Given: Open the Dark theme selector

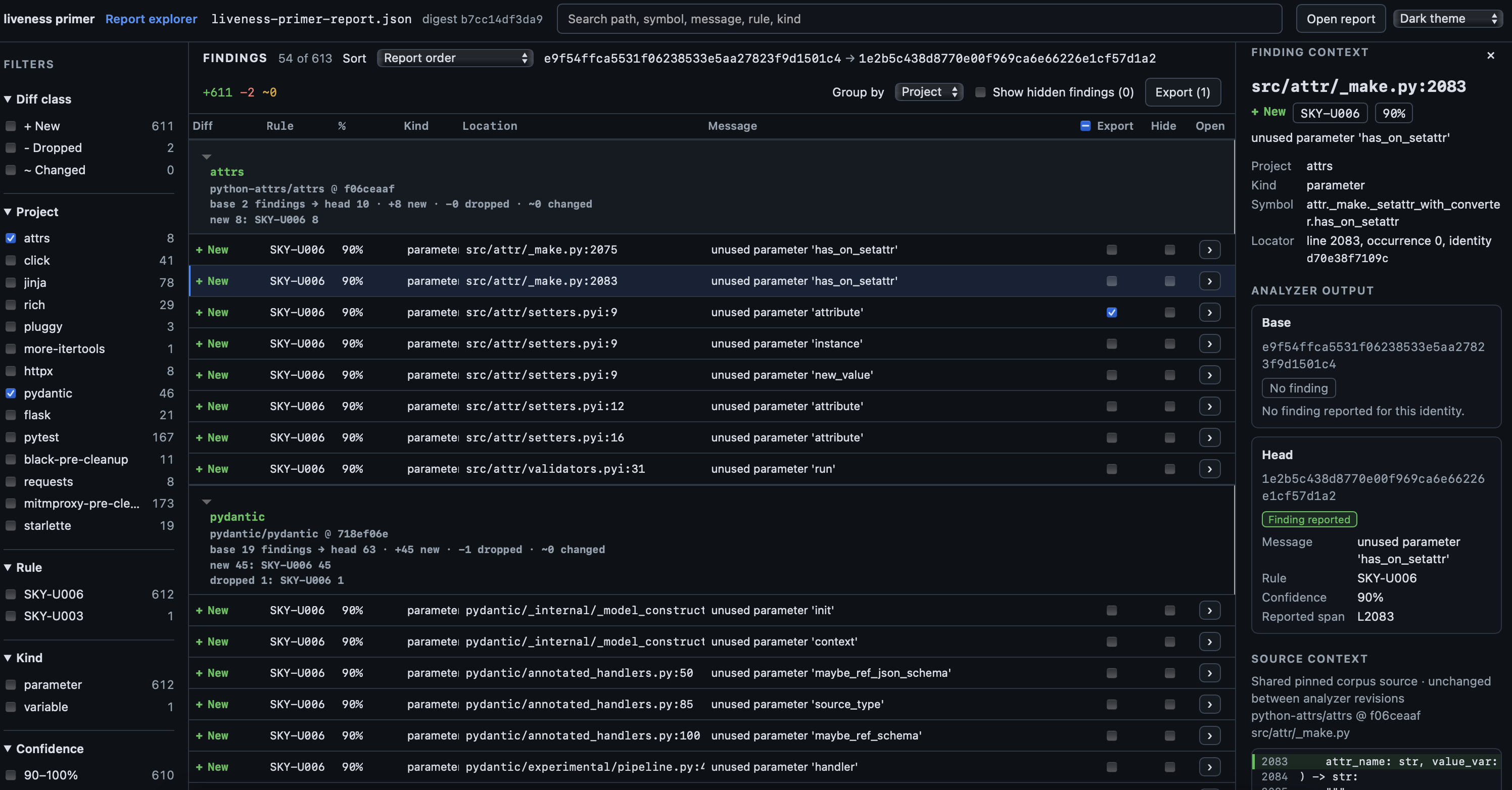Looking at the screenshot, I should 1447,19.
